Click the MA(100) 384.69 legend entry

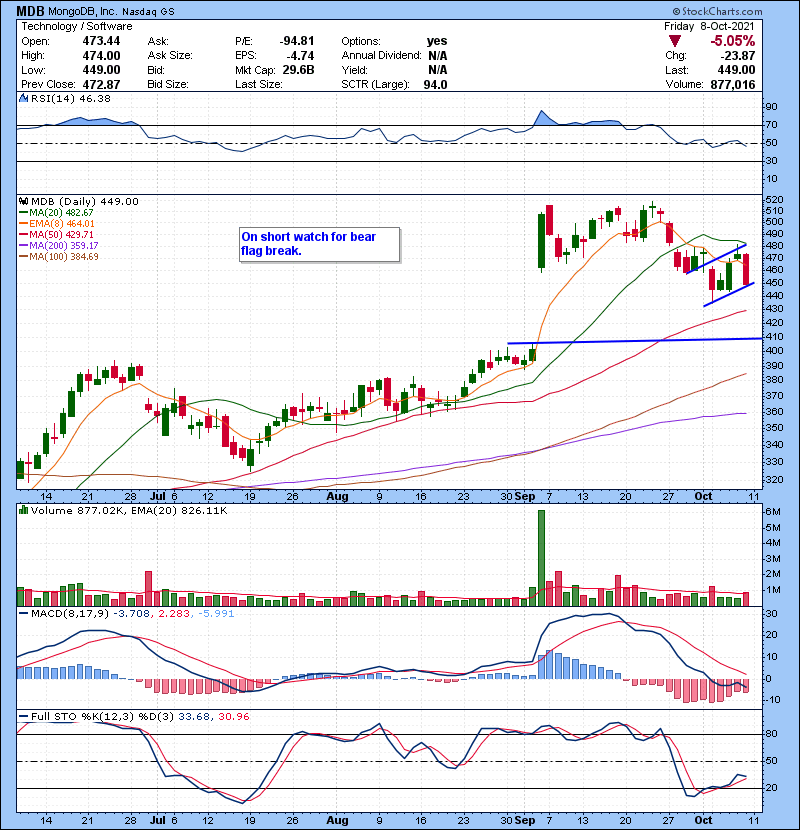pos(58,257)
